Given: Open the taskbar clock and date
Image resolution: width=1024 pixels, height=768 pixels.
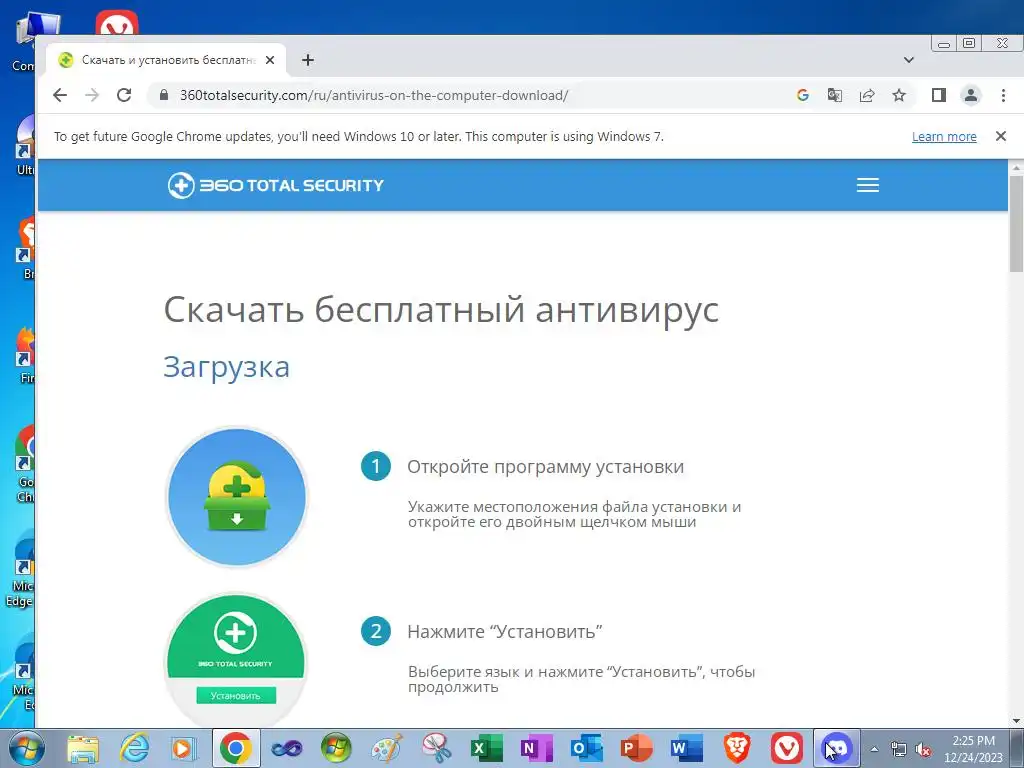Looking at the screenshot, I should 973,749.
